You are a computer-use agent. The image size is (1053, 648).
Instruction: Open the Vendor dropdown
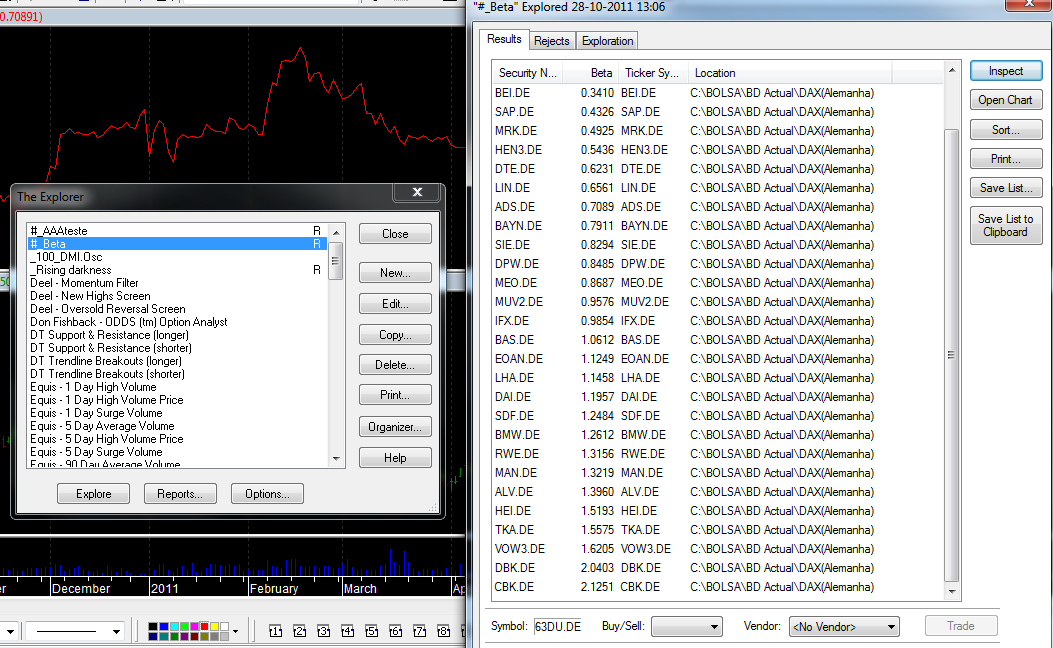point(844,627)
